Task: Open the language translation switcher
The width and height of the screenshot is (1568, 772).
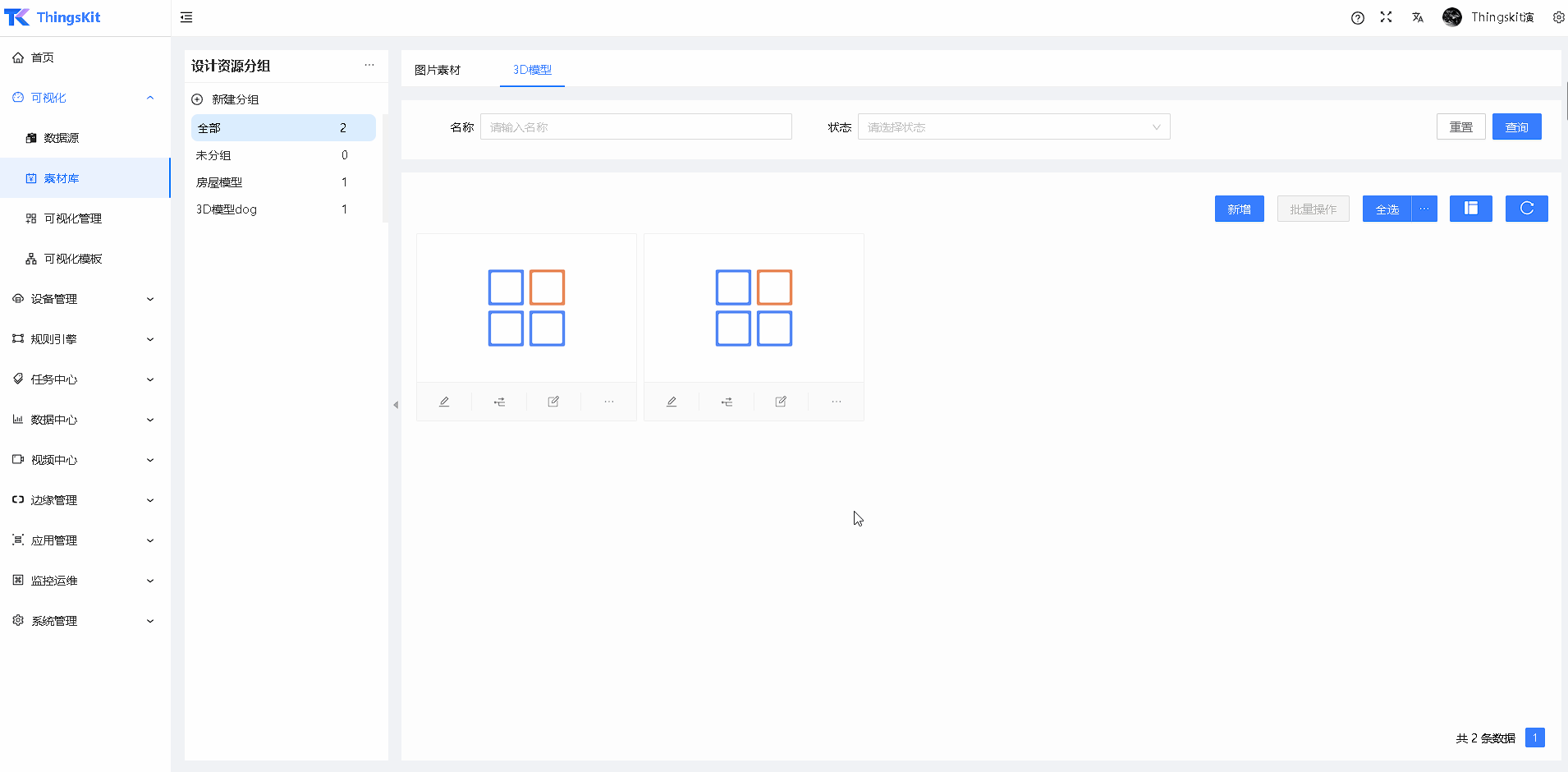Action: [x=1418, y=17]
